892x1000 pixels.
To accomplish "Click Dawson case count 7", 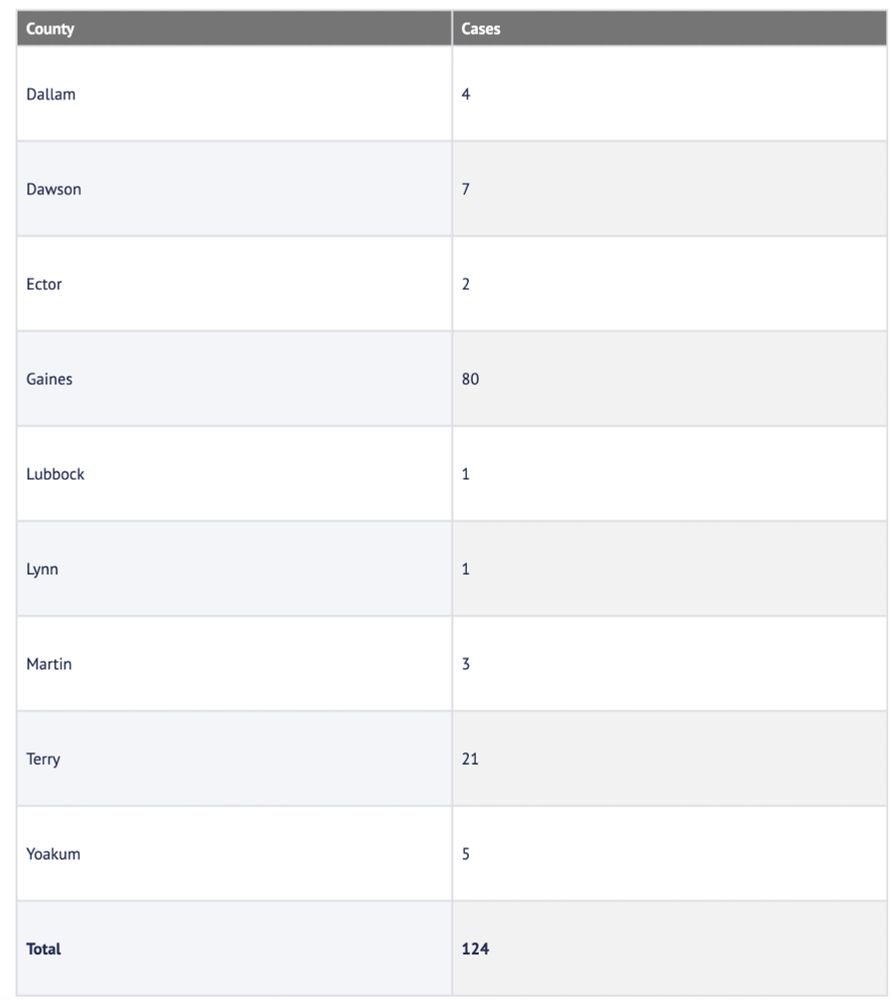I will coord(465,189).
